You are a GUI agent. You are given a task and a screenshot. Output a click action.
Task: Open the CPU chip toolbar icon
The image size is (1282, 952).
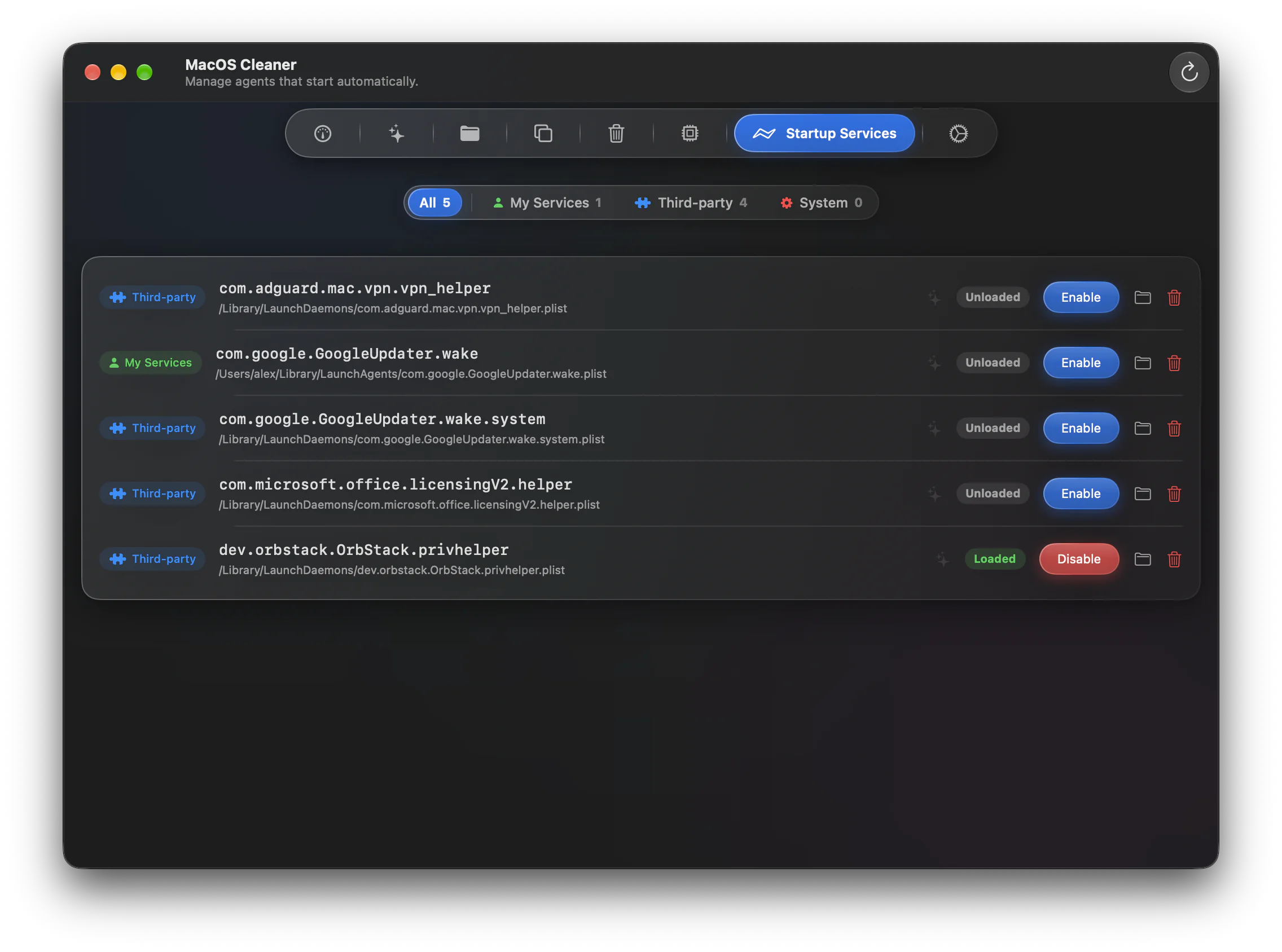(x=690, y=134)
